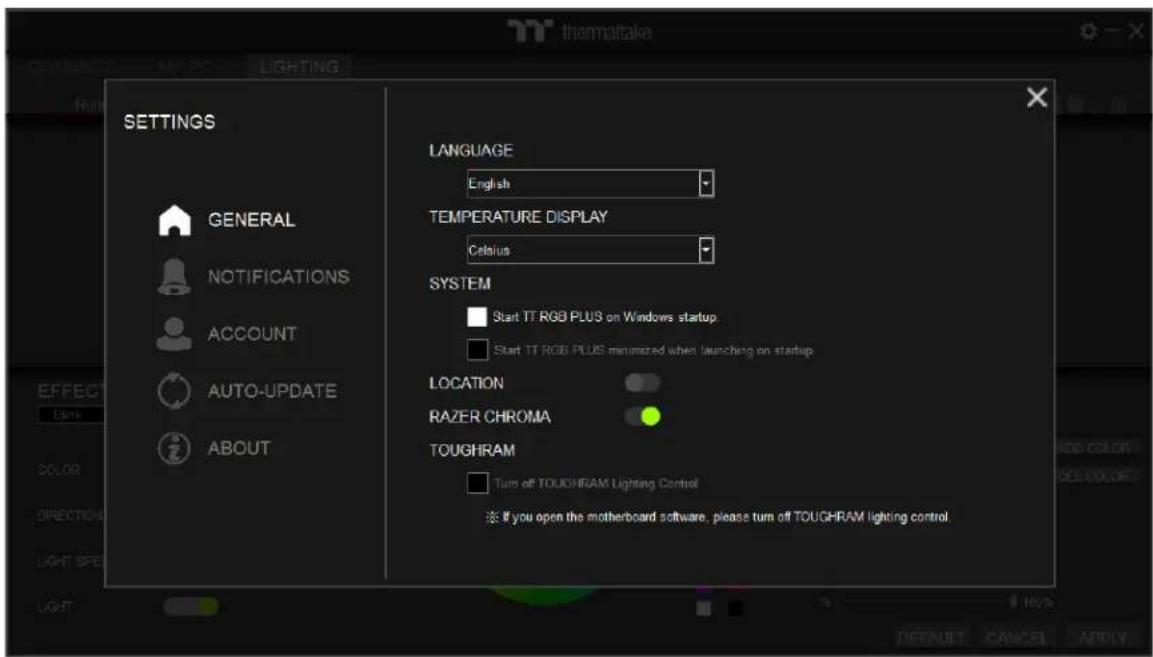Open the About info icon
Screen dimensions: 1153x657
tap(174, 447)
